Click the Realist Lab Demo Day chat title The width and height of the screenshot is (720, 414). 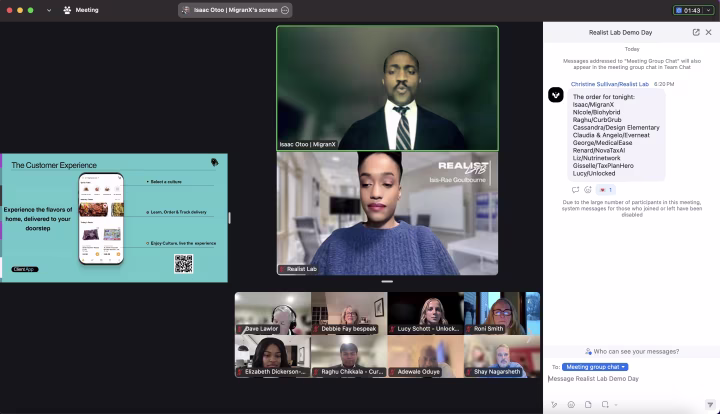coord(620,33)
